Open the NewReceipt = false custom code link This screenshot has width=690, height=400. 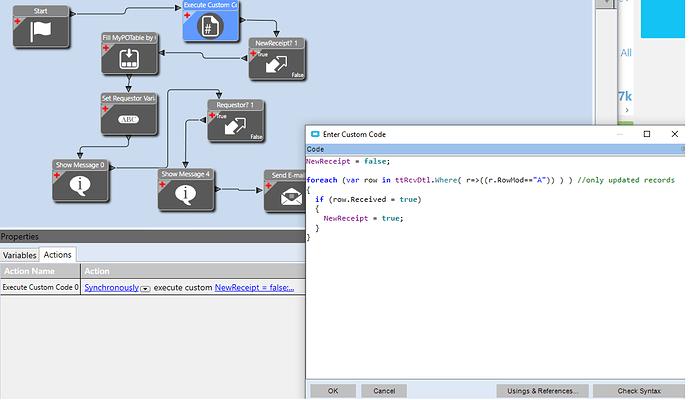click(254, 287)
